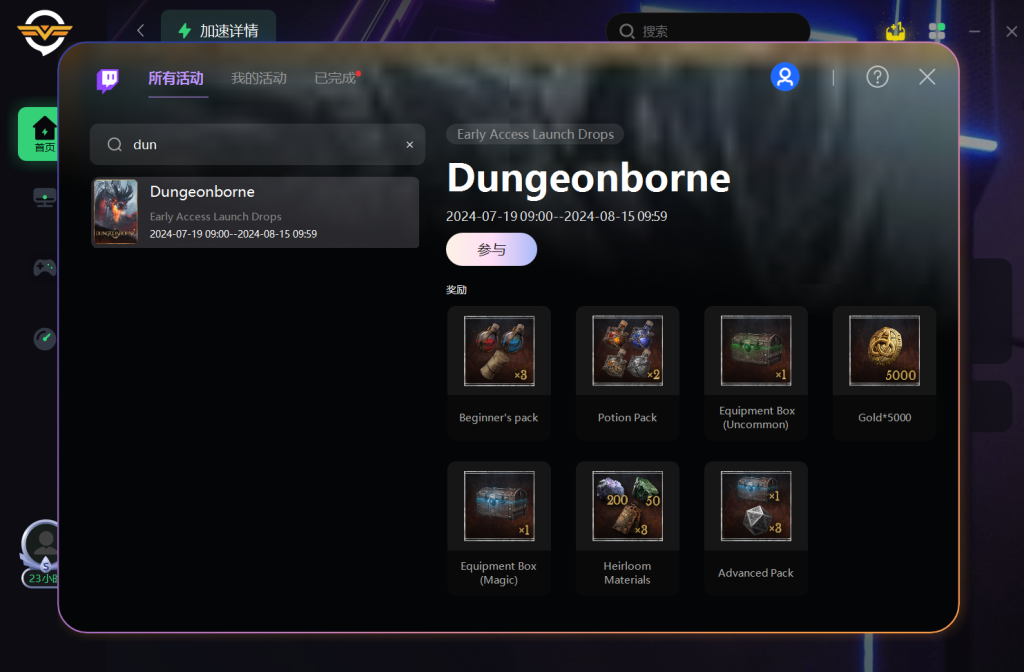
Task: Select the Equipment Box (Magic) reward icon
Action: [x=499, y=506]
